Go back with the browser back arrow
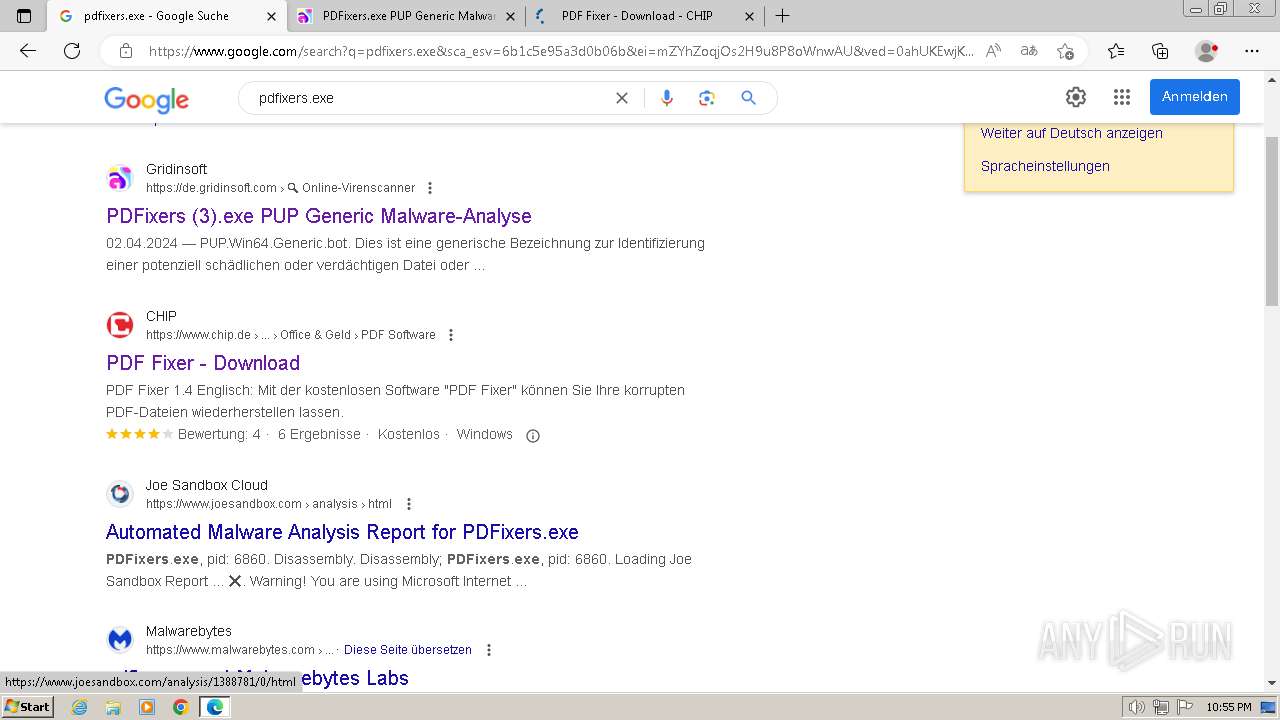The height and width of the screenshot is (720, 1280). tap(28, 51)
